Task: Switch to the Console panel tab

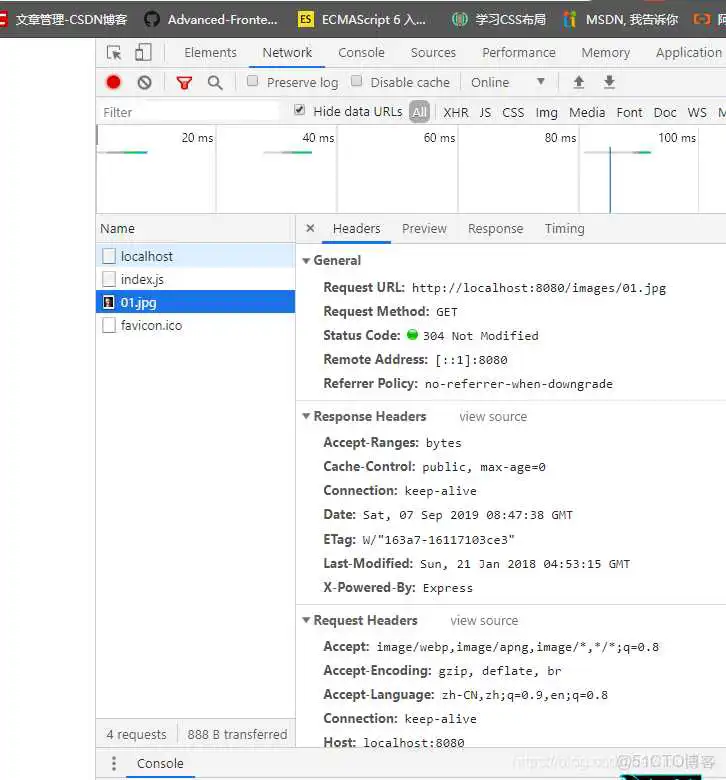Action: point(361,53)
